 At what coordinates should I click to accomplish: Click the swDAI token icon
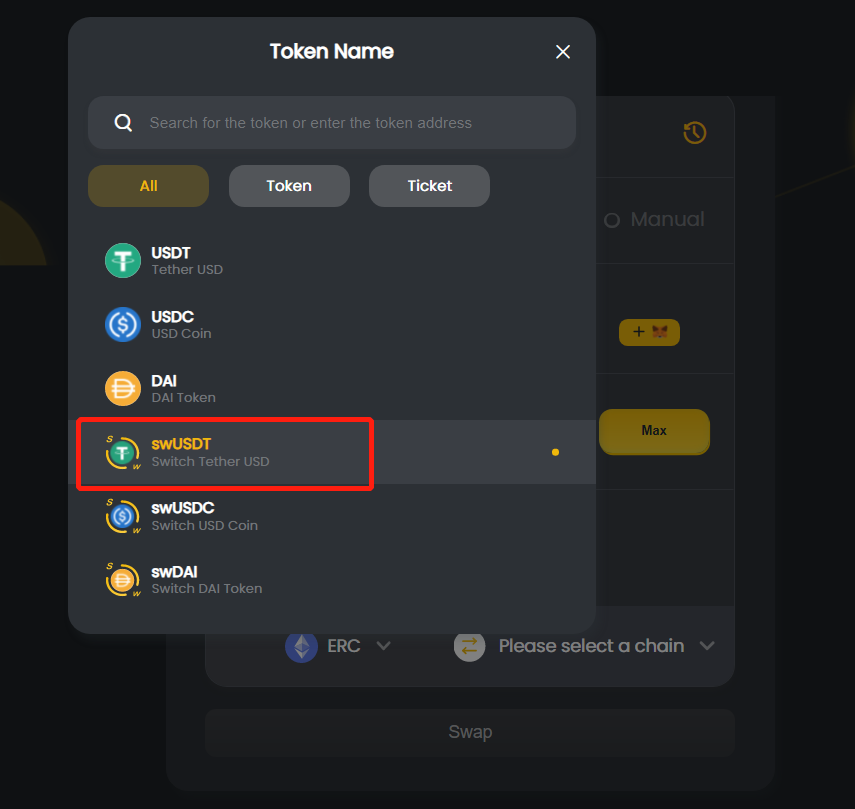(123, 579)
